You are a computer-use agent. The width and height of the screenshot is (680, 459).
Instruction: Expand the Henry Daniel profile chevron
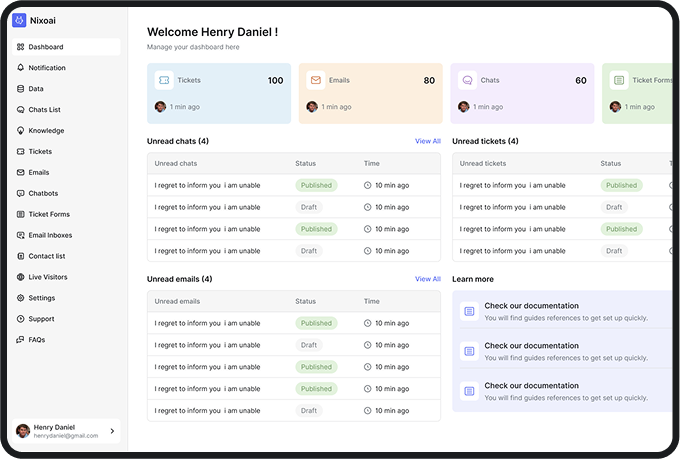coord(112,431)
